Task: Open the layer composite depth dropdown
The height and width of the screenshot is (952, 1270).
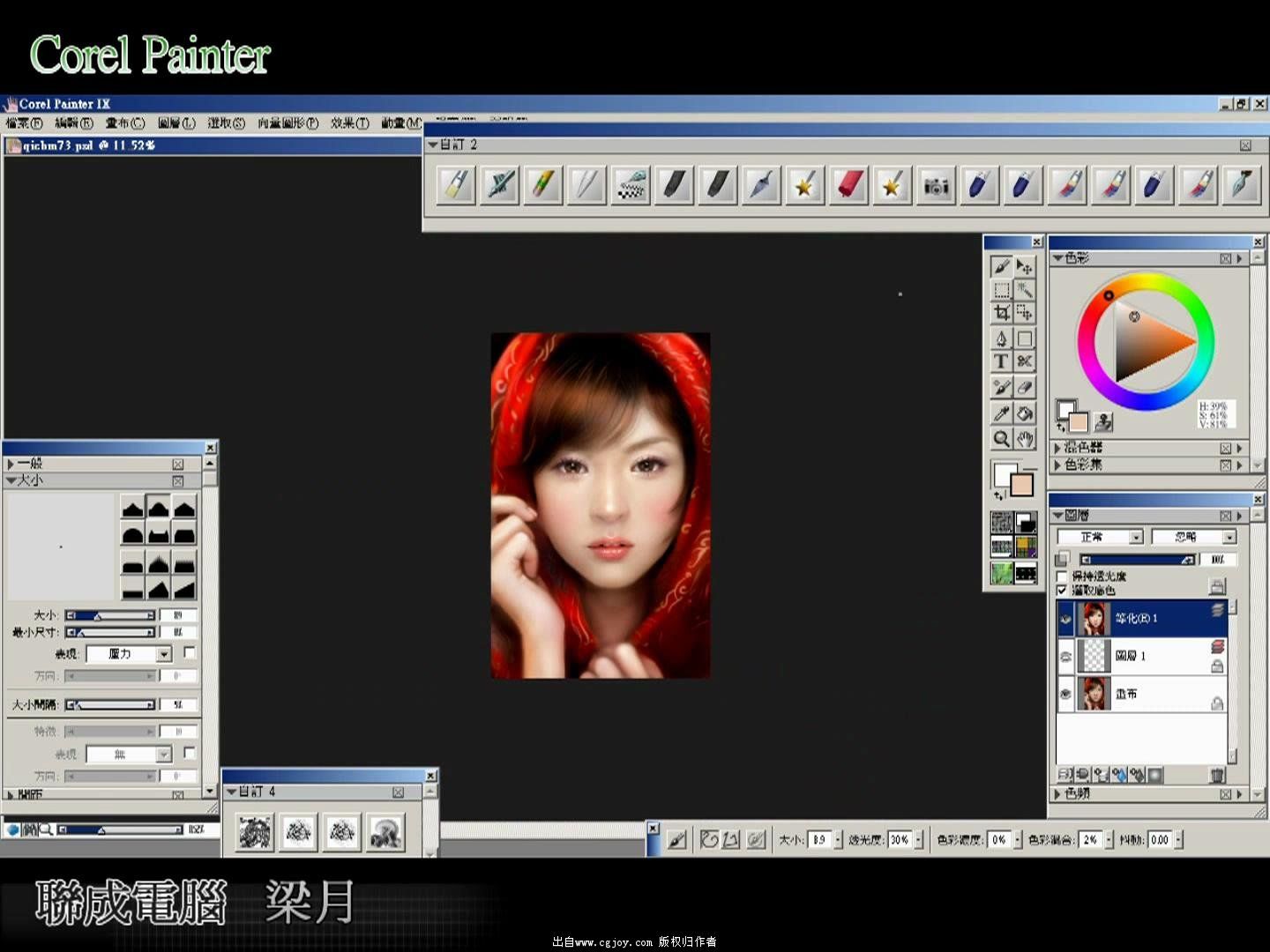Action: (x=1194, y=537)
